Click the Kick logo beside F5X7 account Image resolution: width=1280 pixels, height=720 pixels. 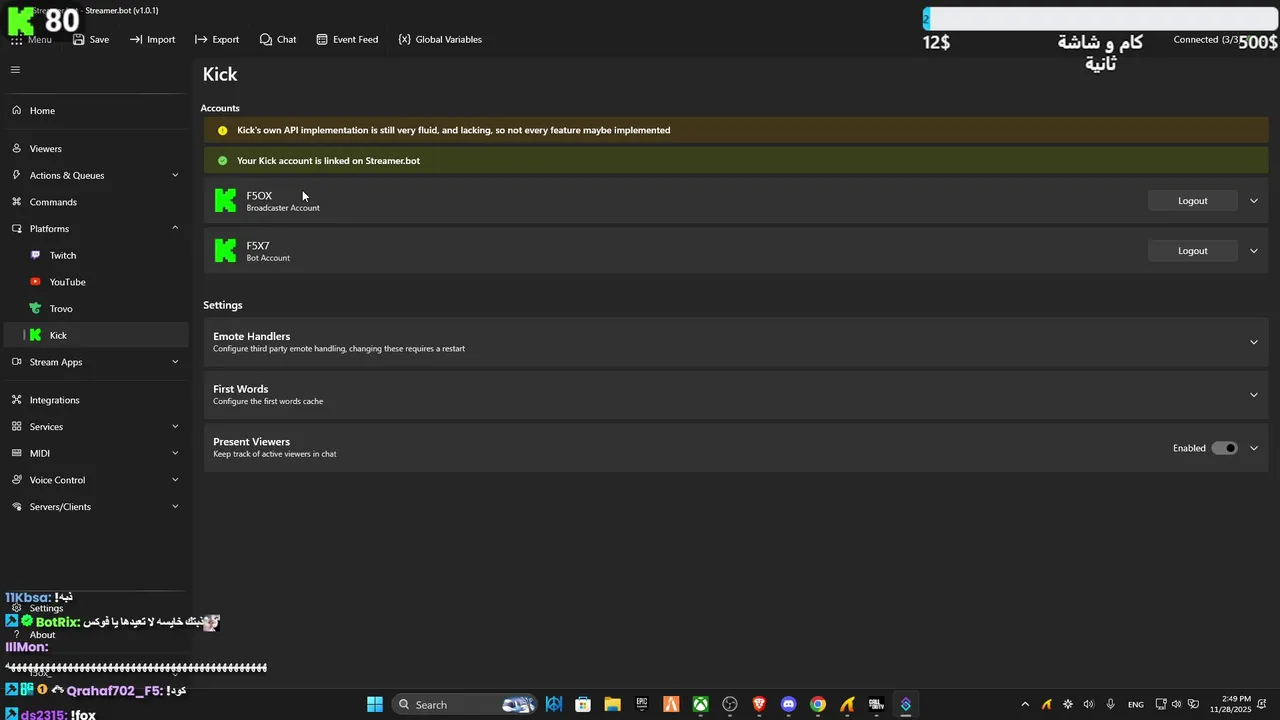(x=225, y=251)
